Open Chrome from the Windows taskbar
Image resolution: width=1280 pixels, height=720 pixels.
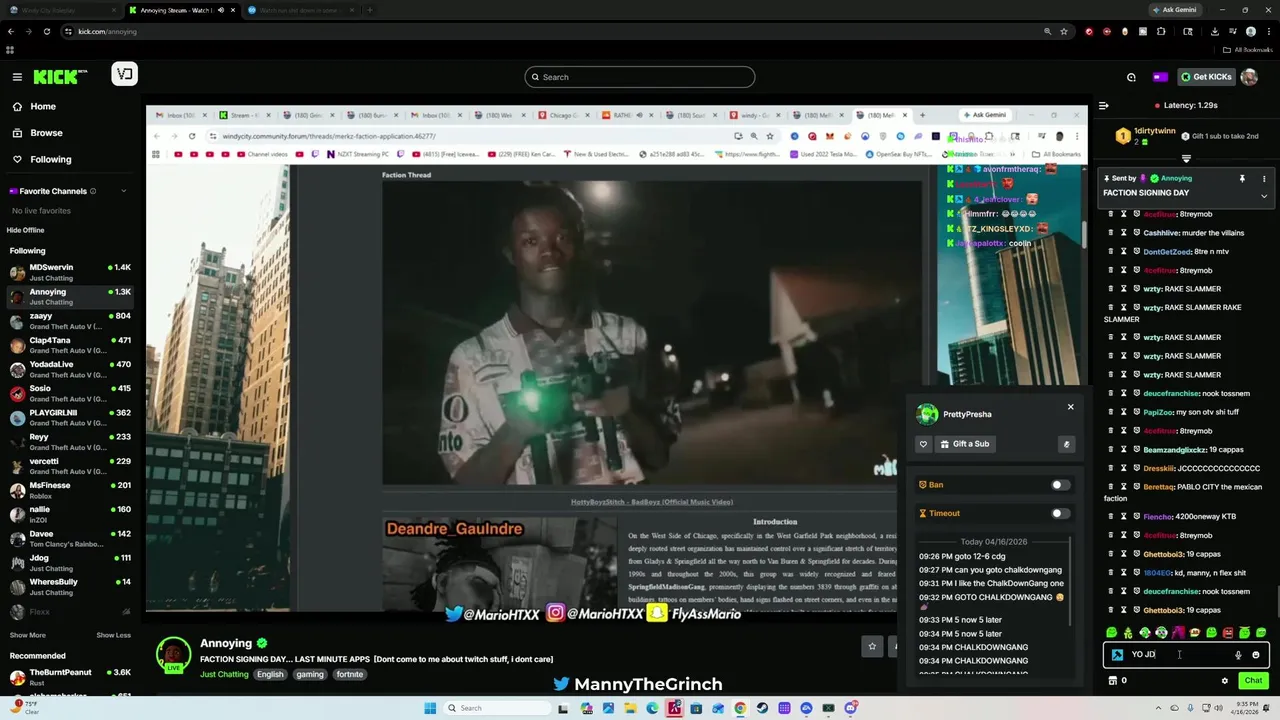[x=740, y=708]
